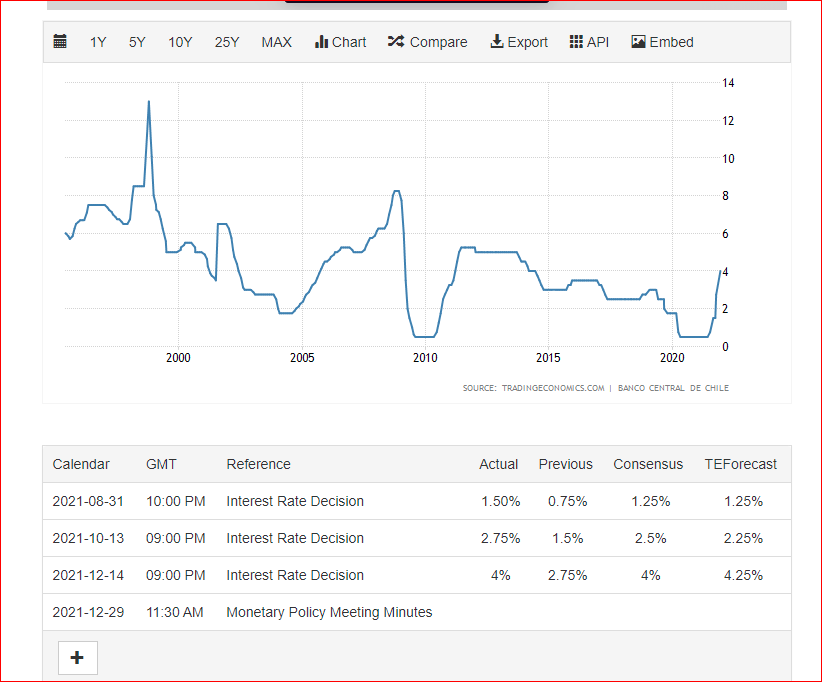
Task: Click the Reference column header
Action: (x=258, y=464)
